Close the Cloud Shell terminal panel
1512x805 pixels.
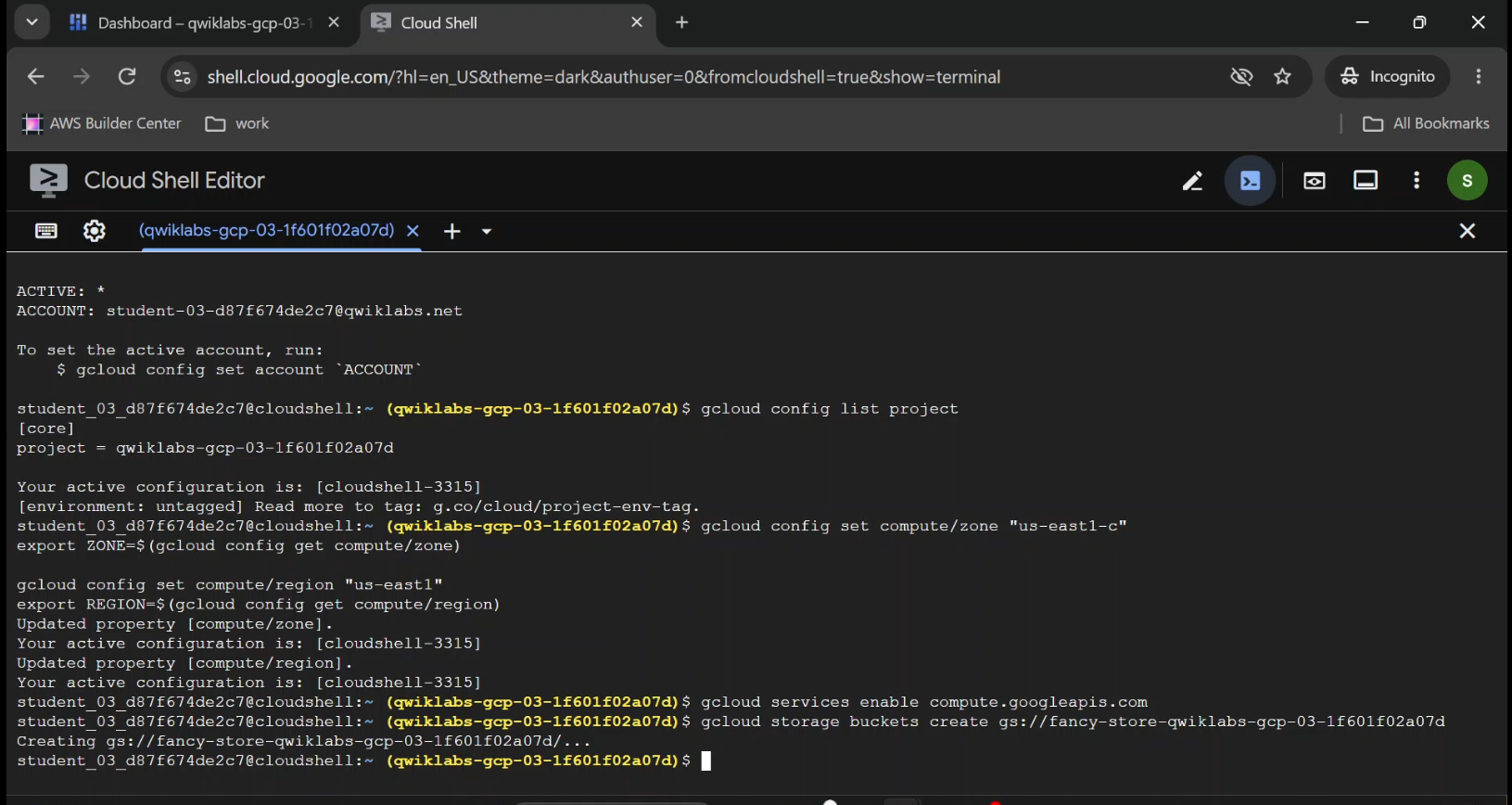pyautogui.click(x=1468, y=231)
